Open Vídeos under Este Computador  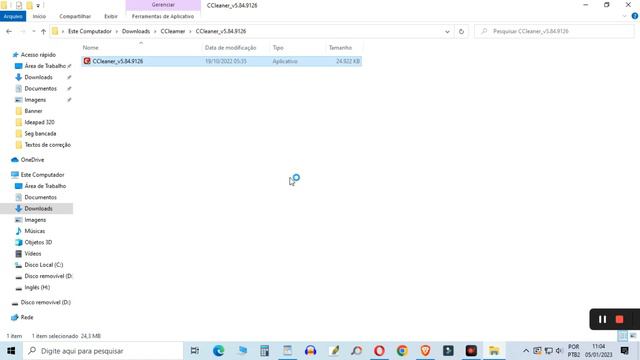(x=33, y=253)
